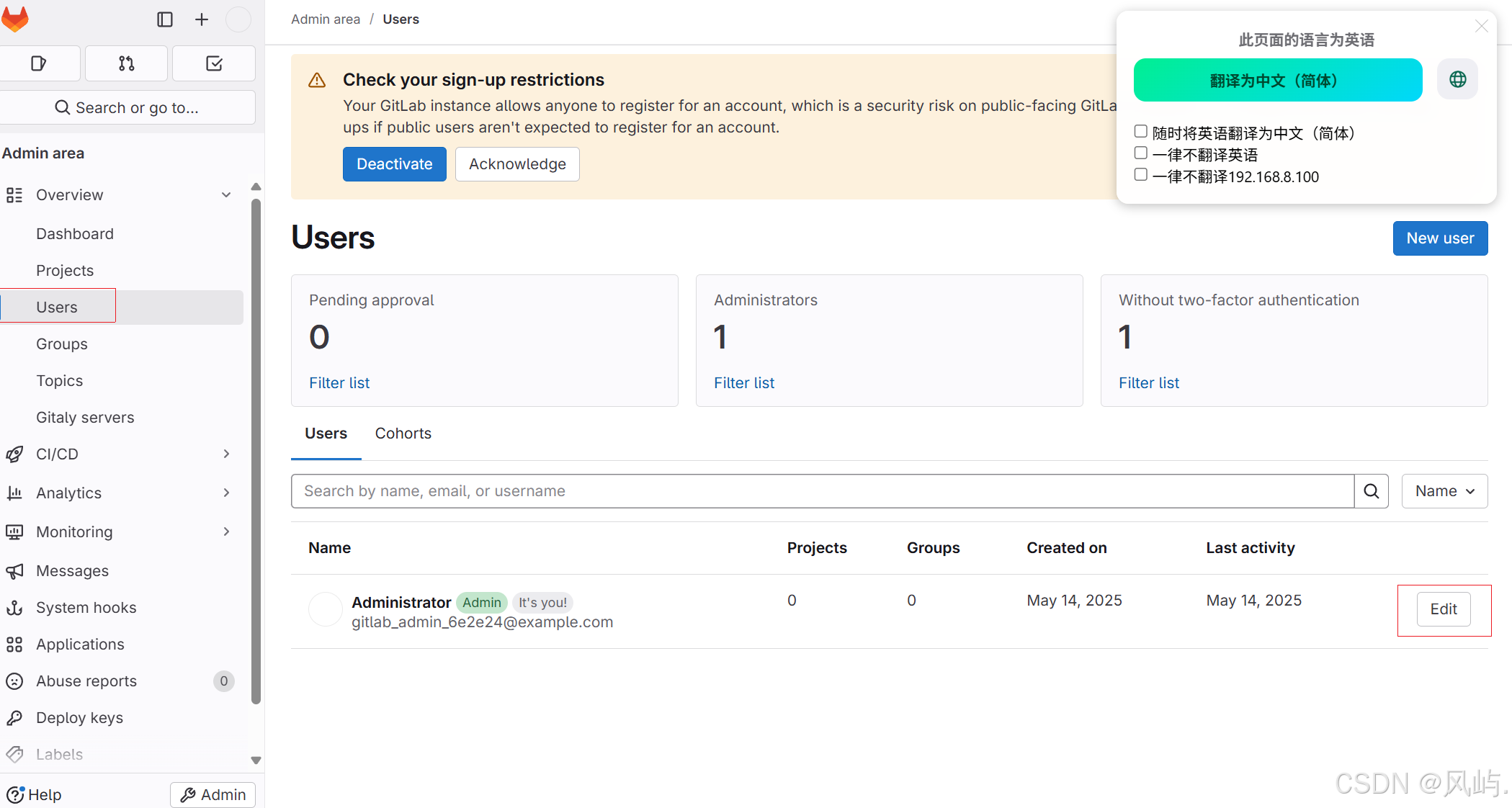Image resolution: width=1512 pixels, height=808 pixels.
Task: Check never translate 192.168.8.100 option
Action: (1141, 175)
